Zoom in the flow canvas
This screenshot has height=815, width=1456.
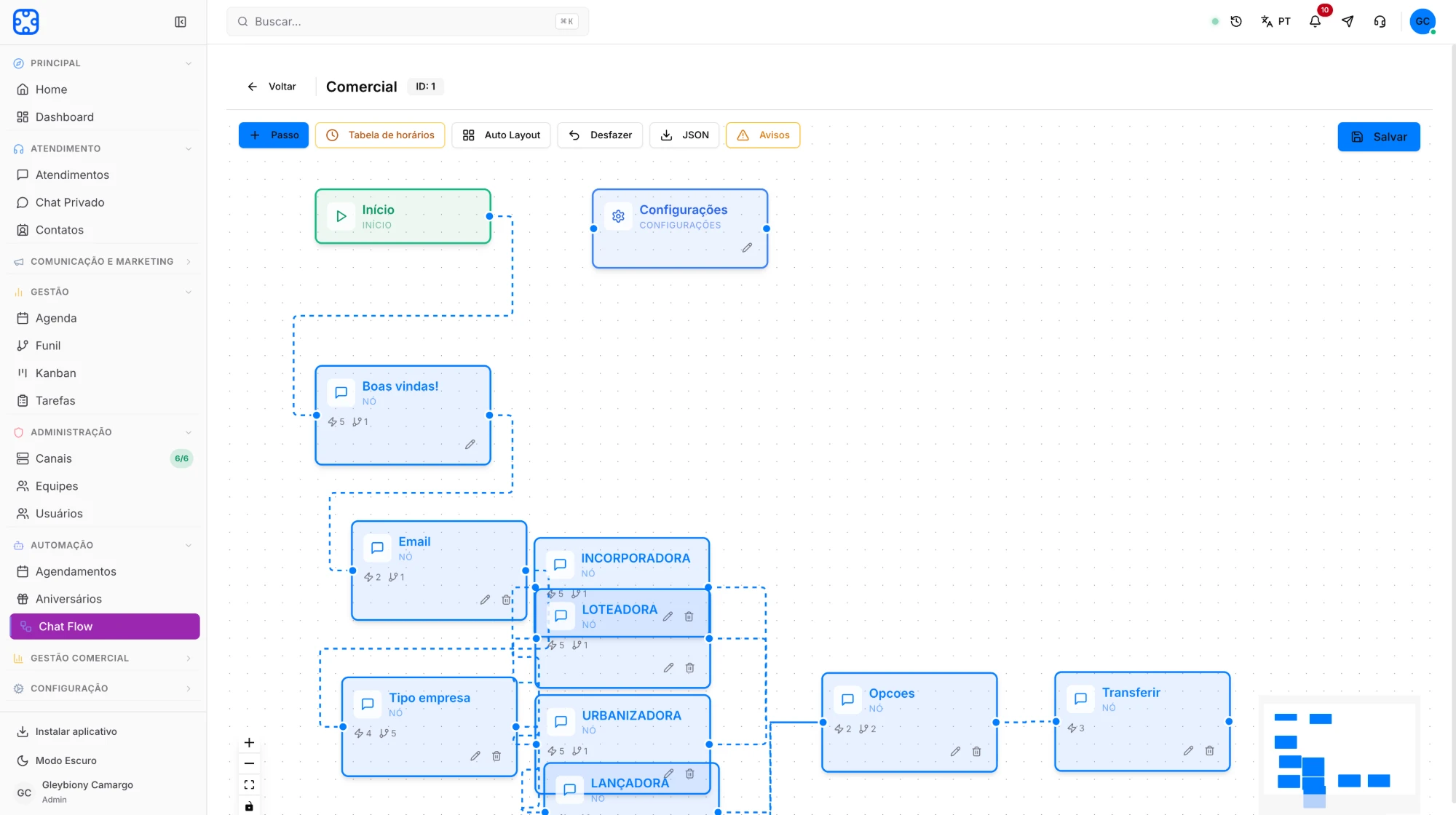[x=249, y=742]
